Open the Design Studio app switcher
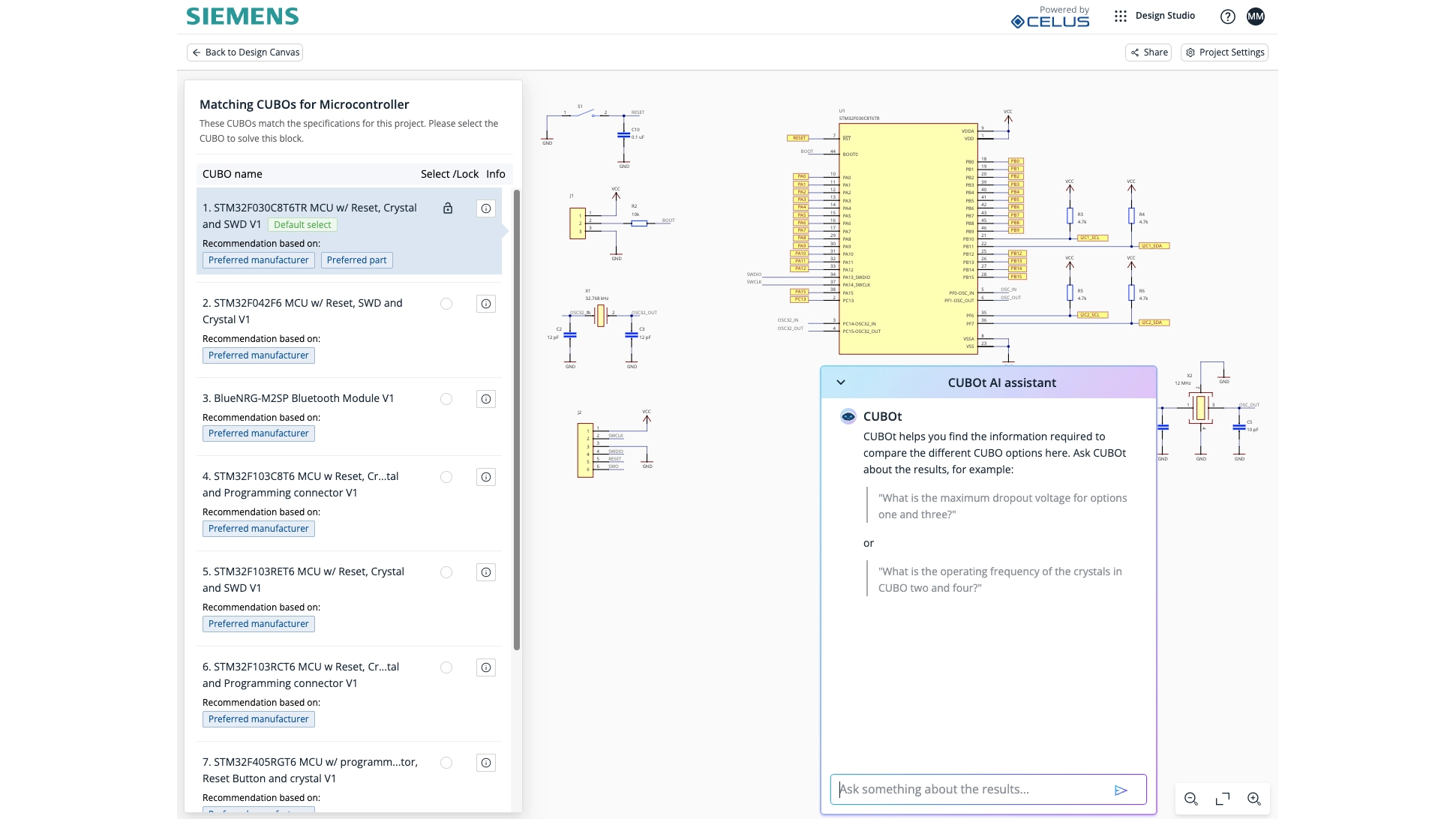 point(1164,16)
